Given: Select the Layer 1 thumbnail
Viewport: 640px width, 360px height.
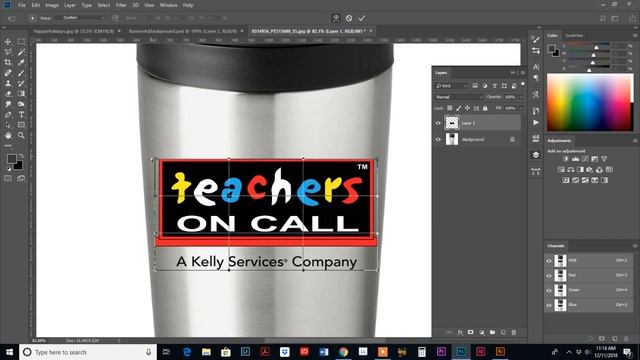Looking at the screenshot, I should 451,123.
